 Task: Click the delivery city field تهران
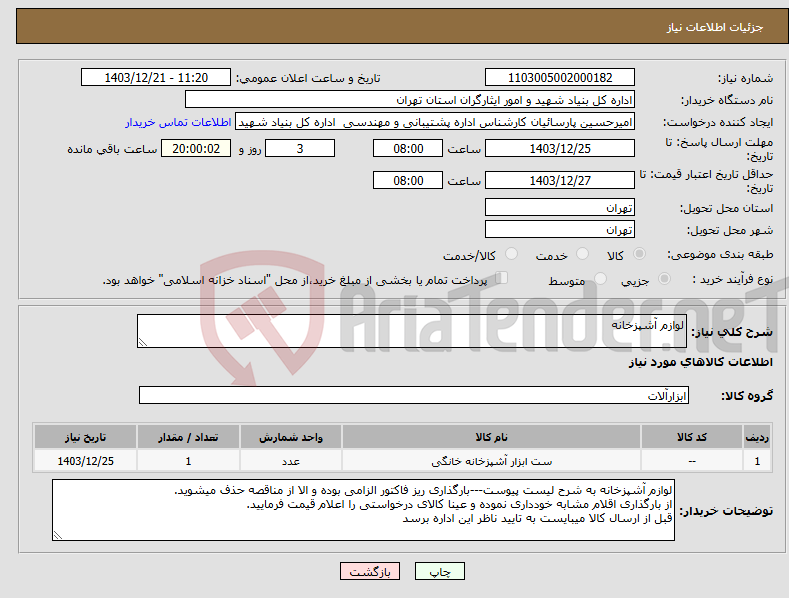[x=560, y=230]
